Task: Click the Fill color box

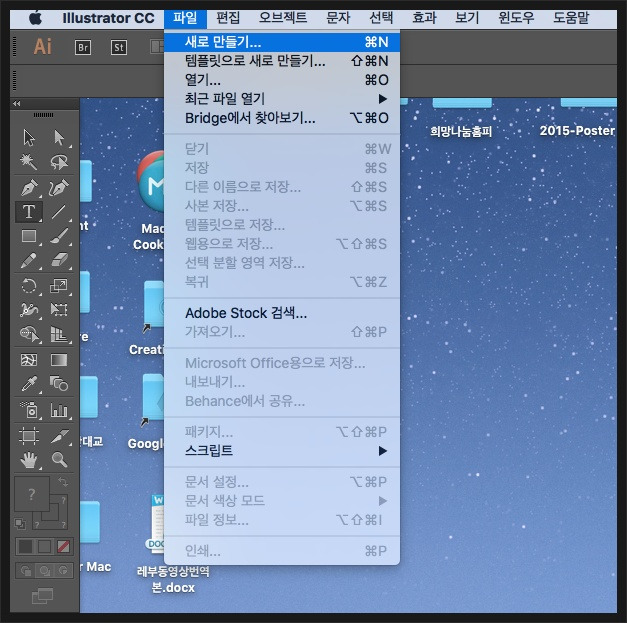Action: pyautogui.click(x=32, y=494)
